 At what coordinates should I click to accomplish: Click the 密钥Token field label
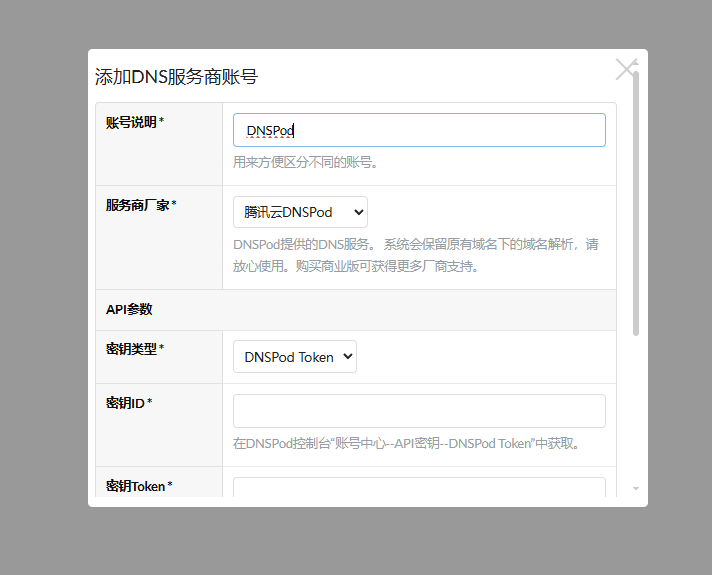pyautogui.click(x=139, y=486)
